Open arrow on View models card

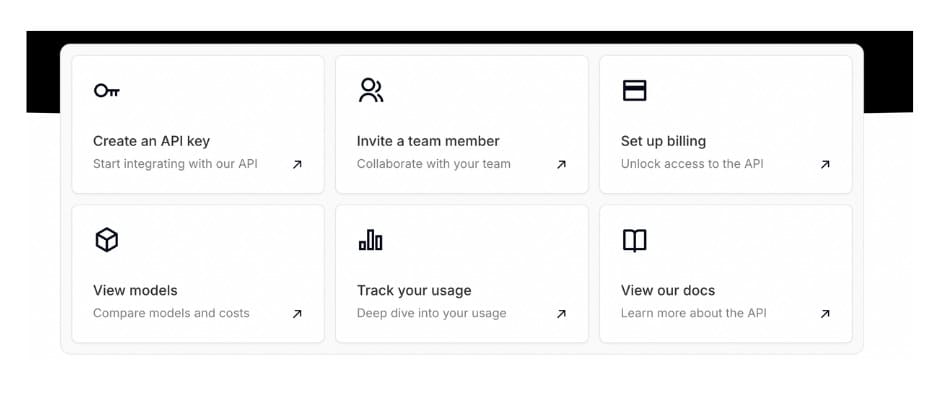297,314
